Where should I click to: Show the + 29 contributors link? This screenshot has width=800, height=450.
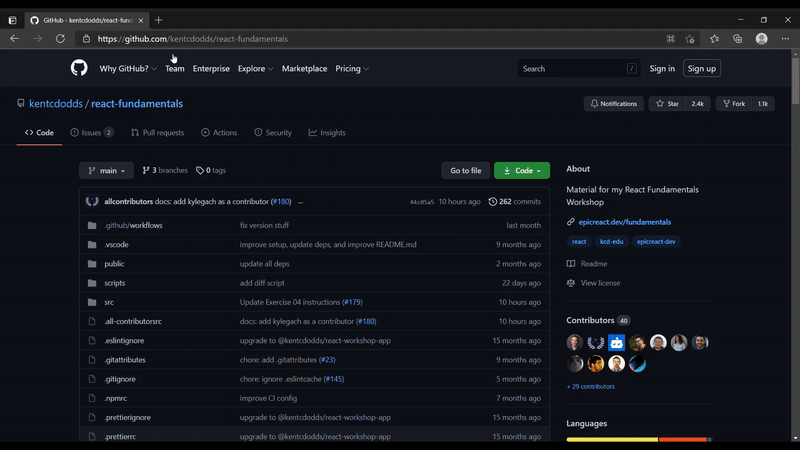[x=590, y=386]
